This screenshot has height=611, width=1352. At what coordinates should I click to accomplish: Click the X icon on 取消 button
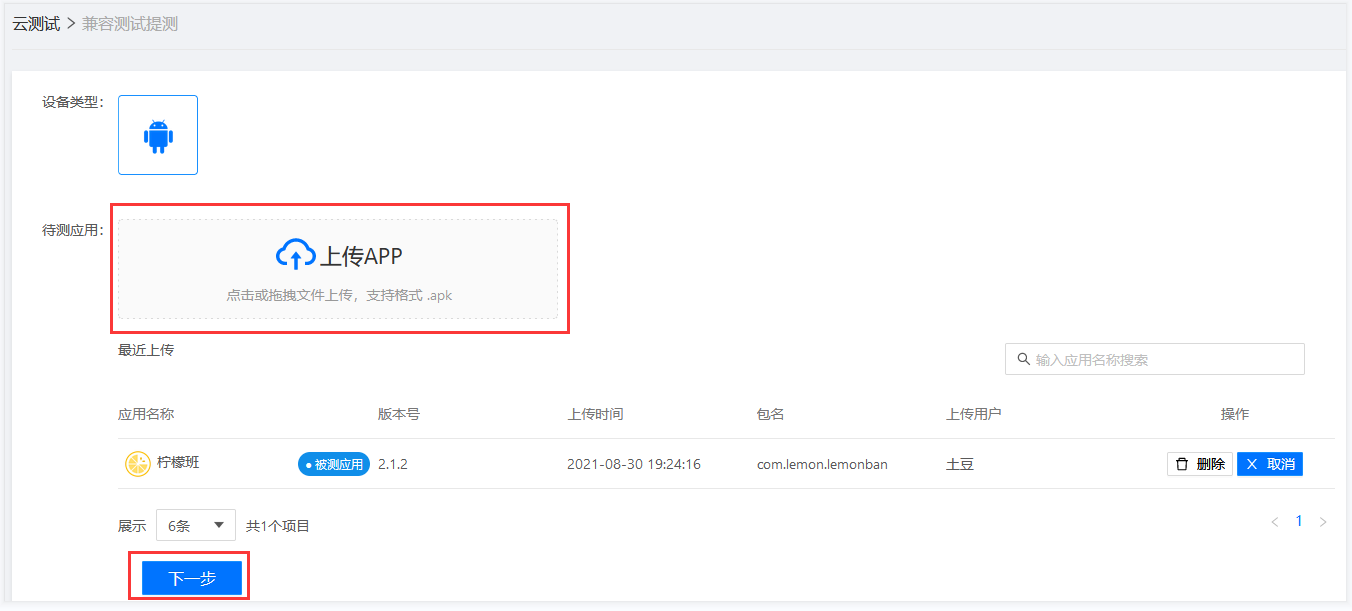[x=1251, y=464]
